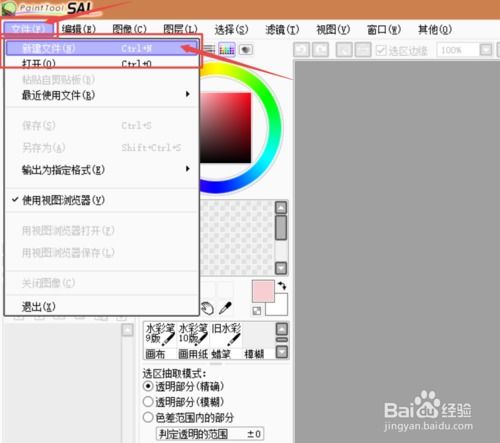Choose 打开(O) from File menu
Screen dimensions: 500x443
coord(102,63)
